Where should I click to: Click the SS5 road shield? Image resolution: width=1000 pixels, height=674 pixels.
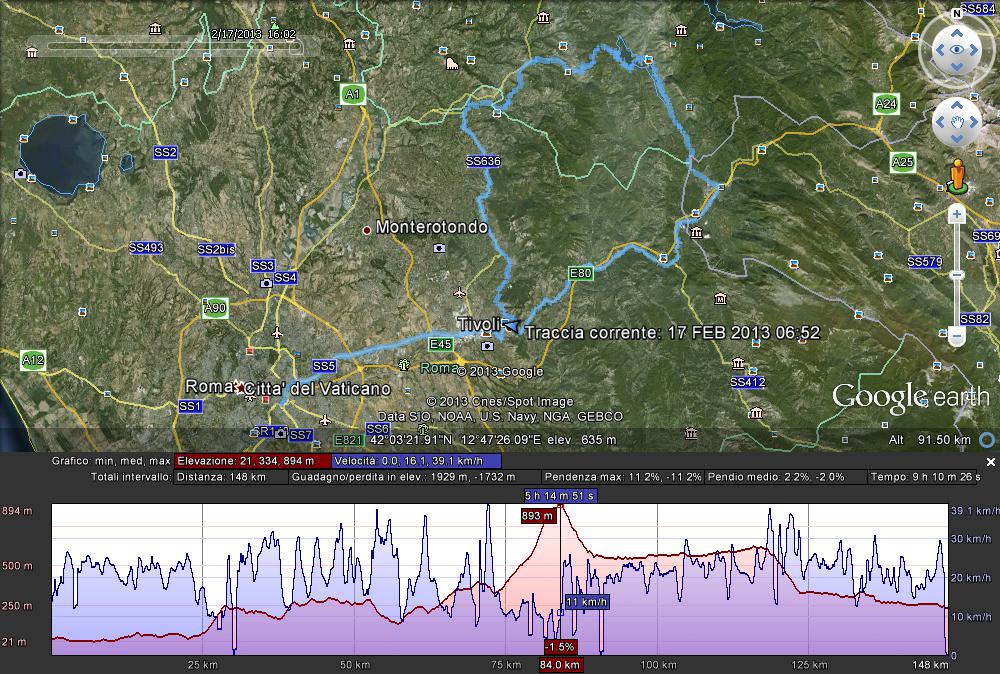click(324, 366)
